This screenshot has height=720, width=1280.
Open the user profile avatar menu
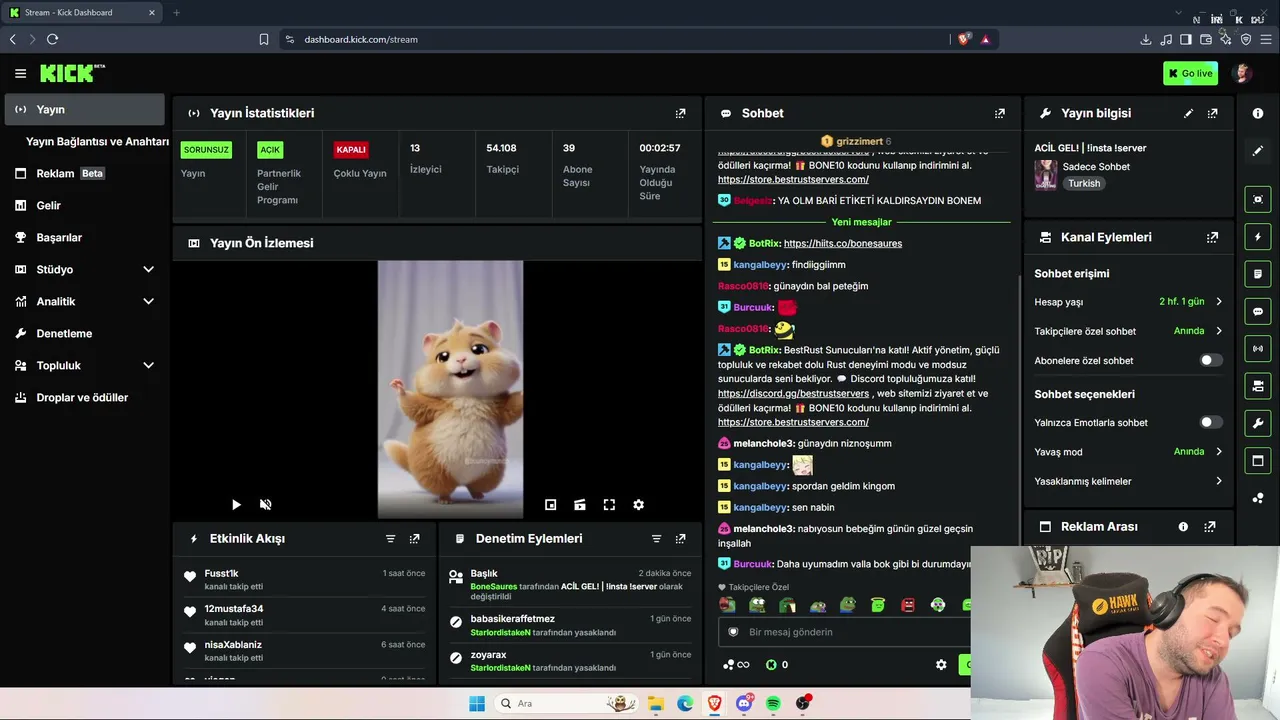(1243, 73)
